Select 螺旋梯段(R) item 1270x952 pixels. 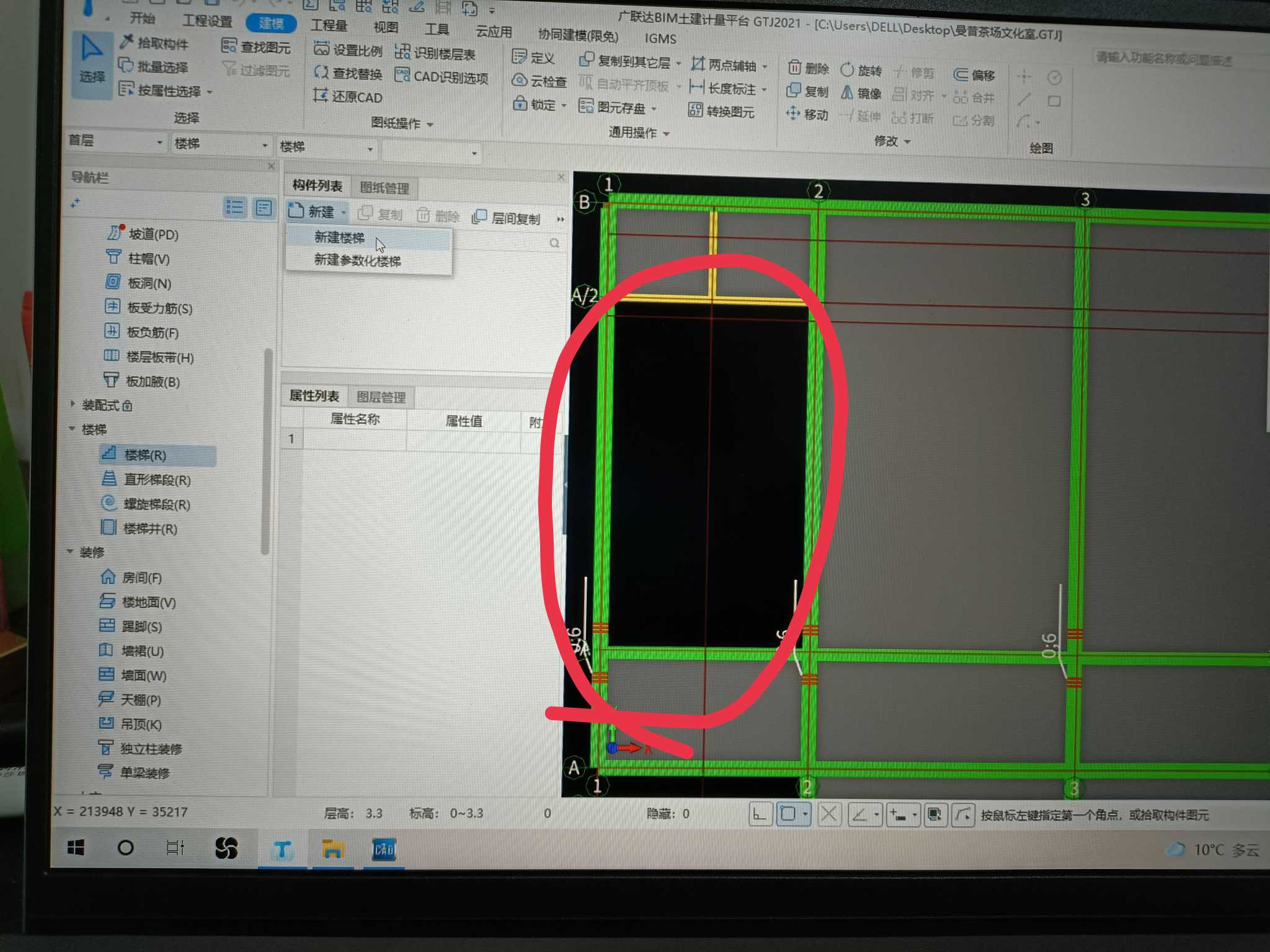click(146, 504)
